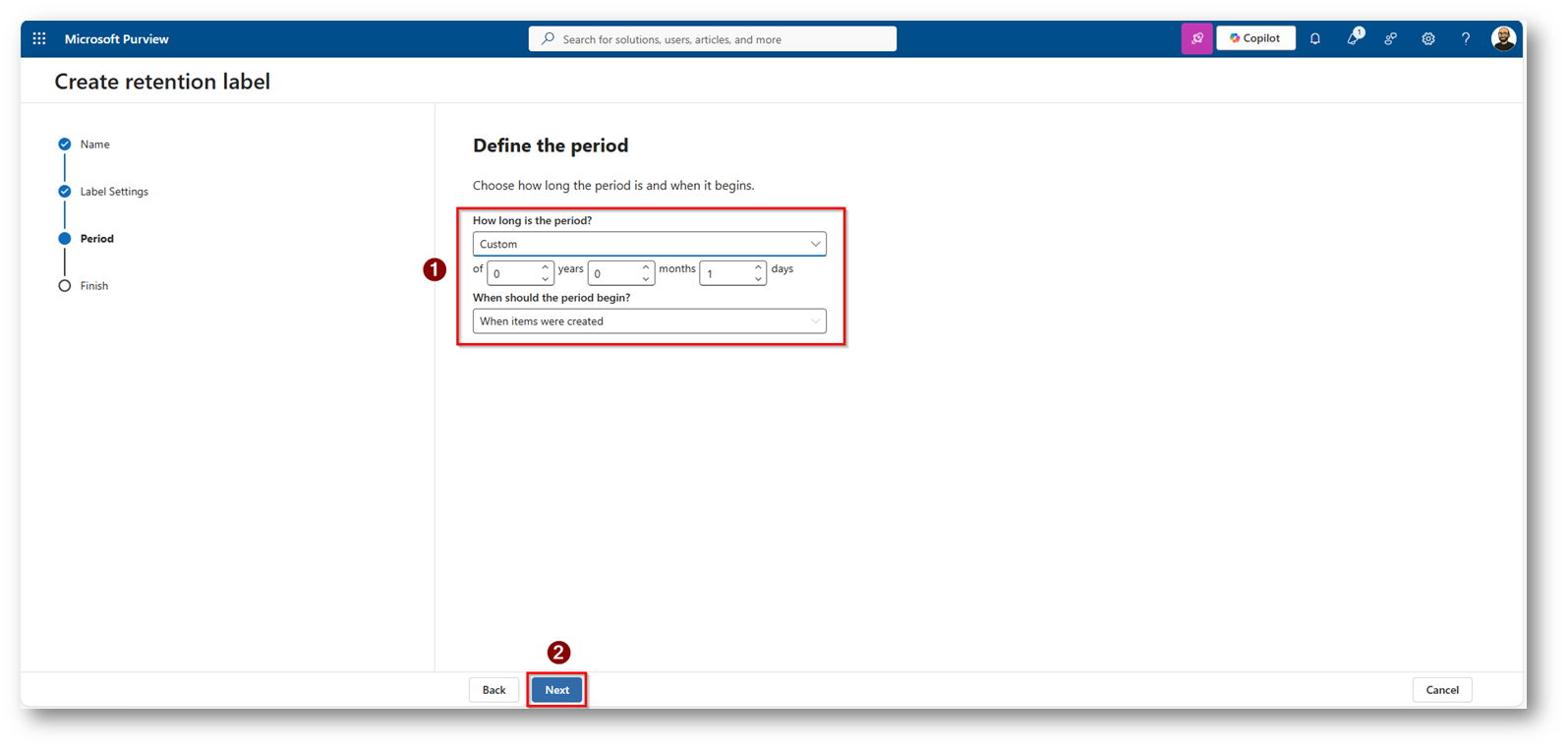The width and height of the screenshot is (1568, 750).
Task: Increase the years value with up arrow
Action: pyautogui.click(x=546, y=267)
